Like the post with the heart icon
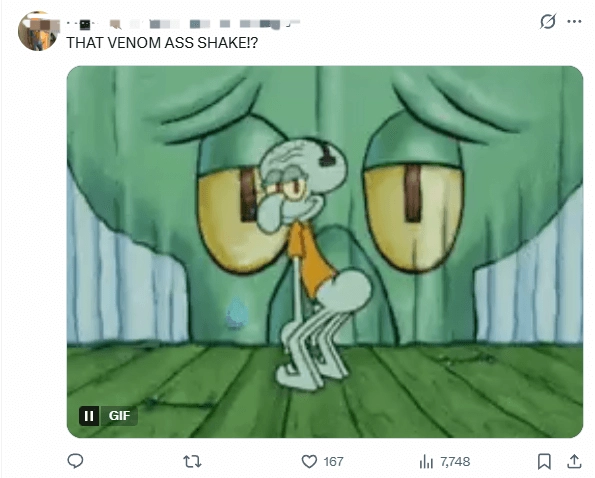 [309, 462]
